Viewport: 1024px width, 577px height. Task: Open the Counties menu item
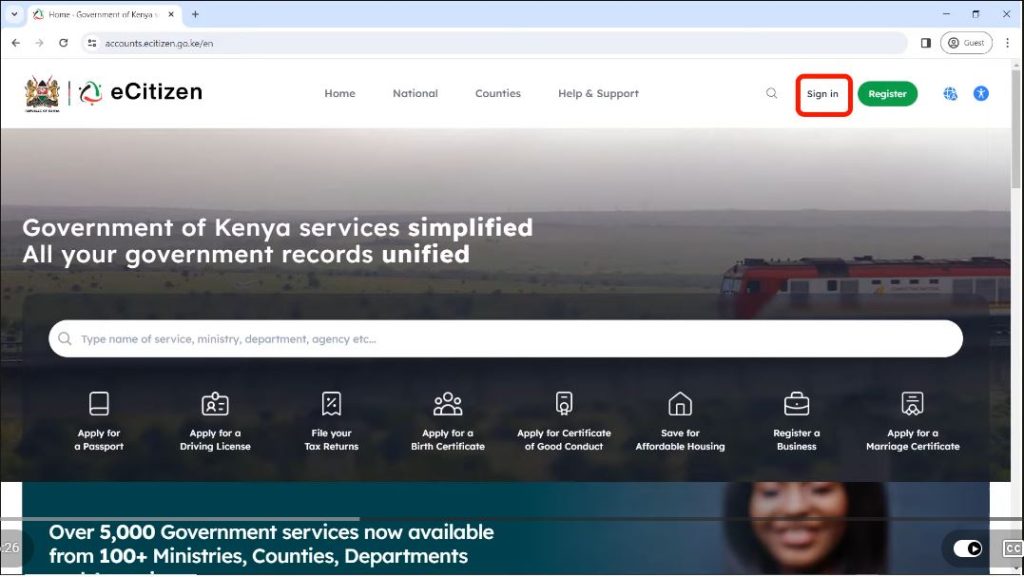(498, 93)
